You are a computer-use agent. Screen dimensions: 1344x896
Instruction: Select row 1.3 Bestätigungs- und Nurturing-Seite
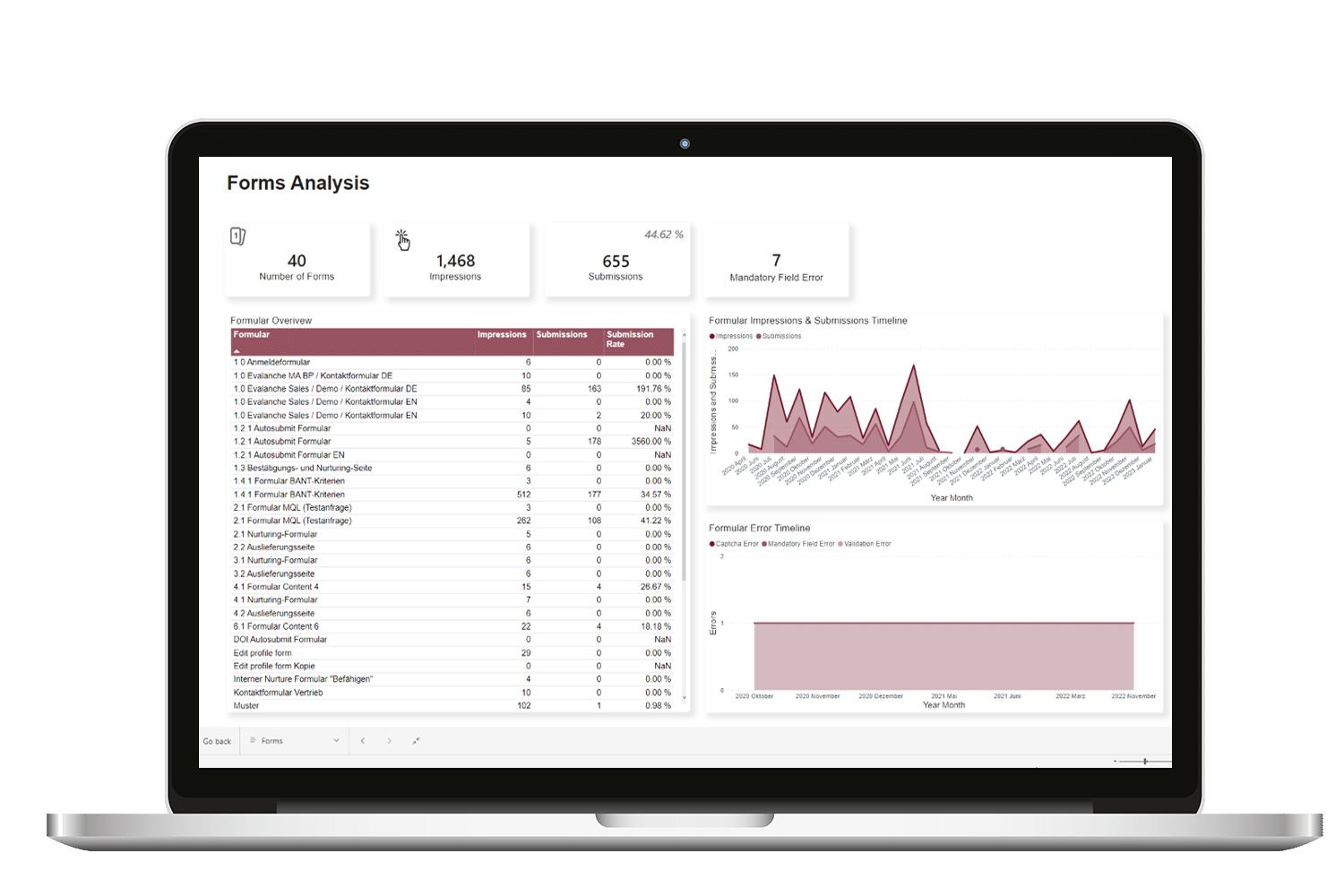[x=454, y=468]
